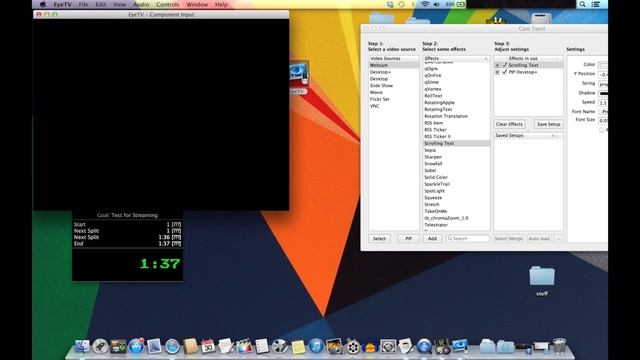Open the EyeTV icon in the Dock

(x=460, y=347)
